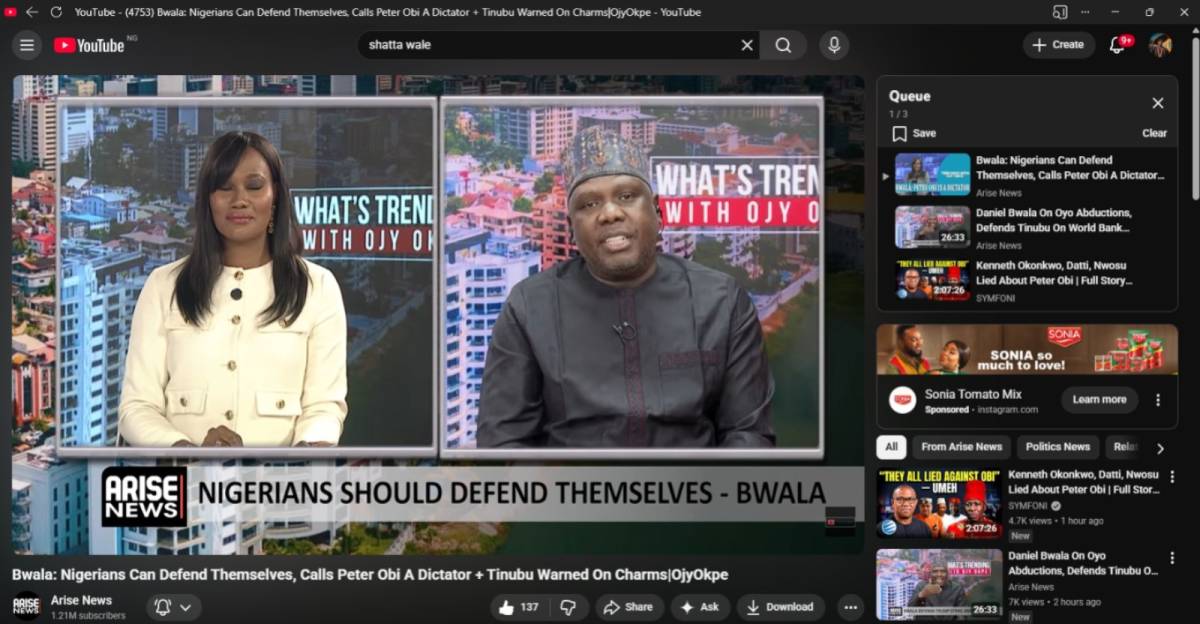Open suggested Daniel Bwala On Oyo Abductions thumbnail
This screenshot has width=1200, height=624.
tap(939, 584)
